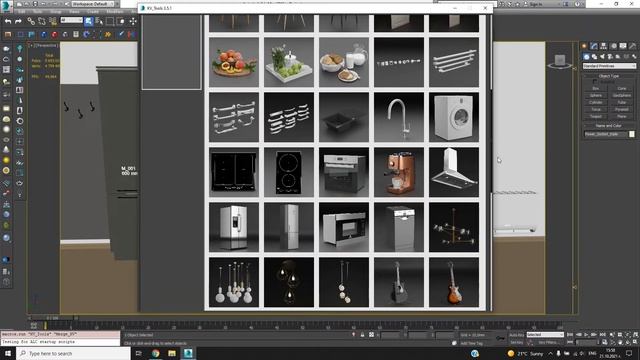The width and height of the screenshot is (640, 360).
Task: Click the Auto Key button
Action: coord(517,335)
